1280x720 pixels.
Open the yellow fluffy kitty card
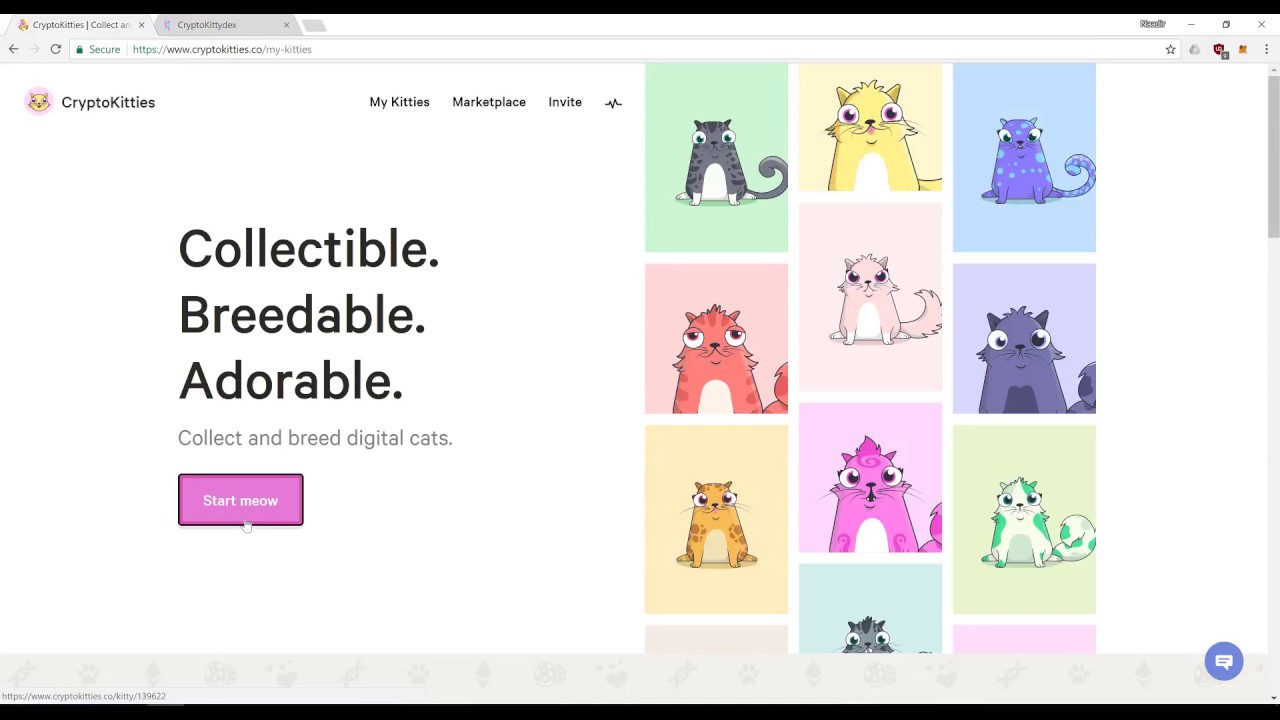tap(870, 127)
